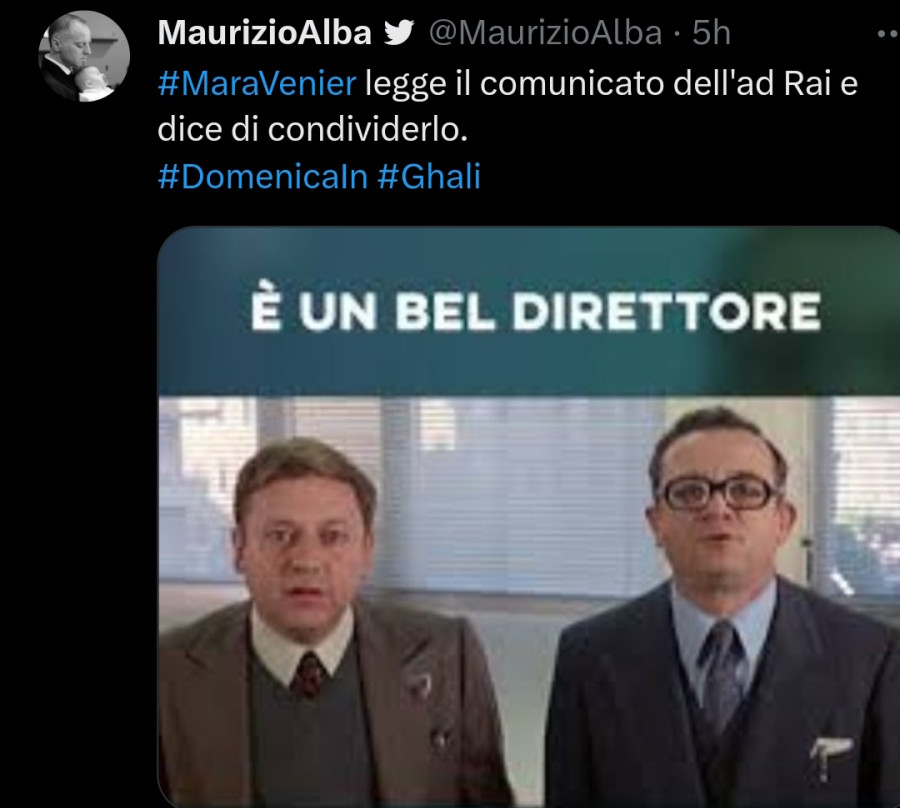This screenshot has height=808, width=900.
Task: Open the #MaraVenier hashtag
Action: [x=257, y=83]
